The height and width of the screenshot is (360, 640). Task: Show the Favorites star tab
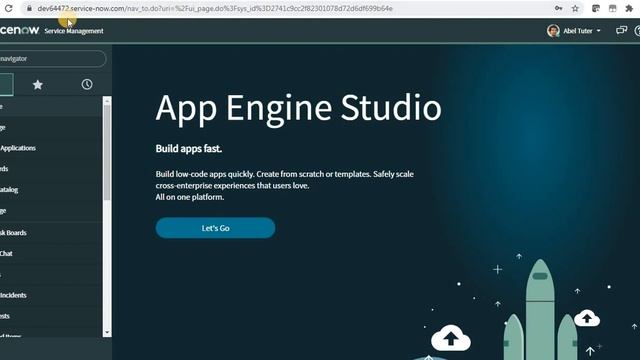coord(38,84)
